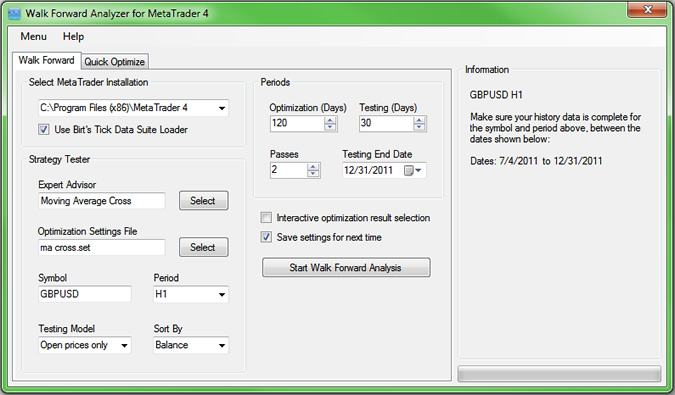Screen dimensions: 675x395
Task: Increase Passes with the up arrow
Action: coord(313,167)
